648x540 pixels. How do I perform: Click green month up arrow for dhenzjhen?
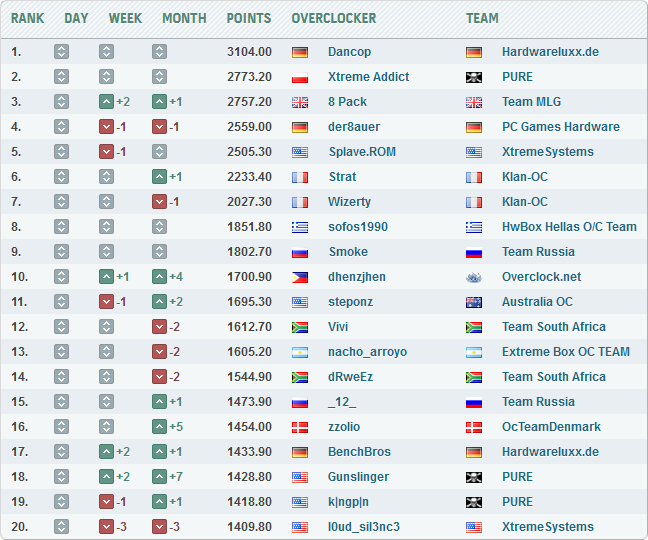[x=159, y=277]
